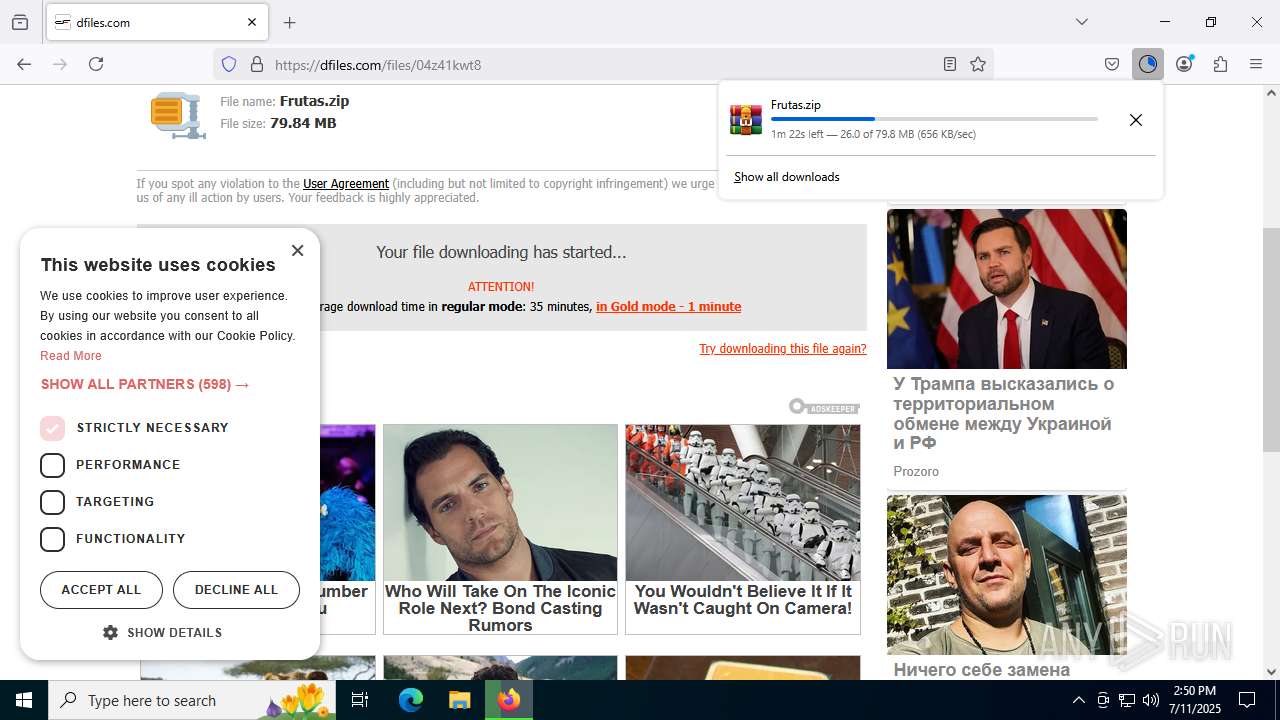
Task: Open the User Agreement link
Action: [x=346, y=184]
